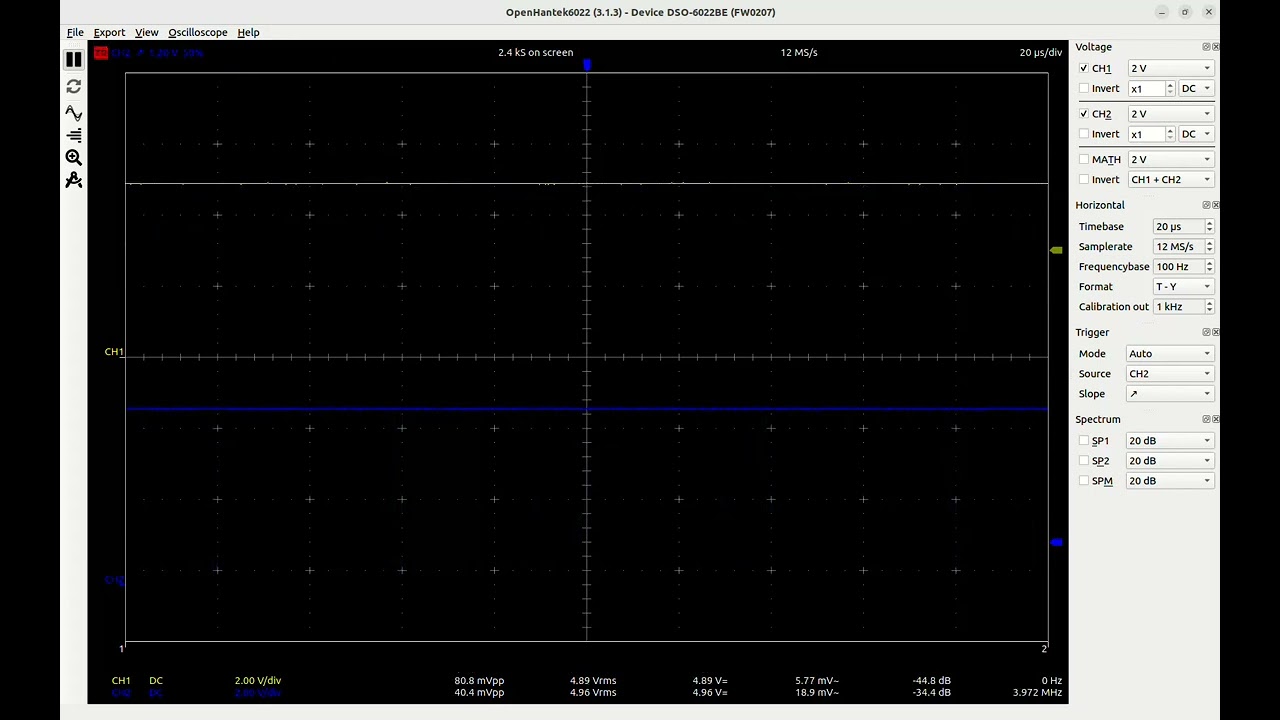Open the Format T - Y dropdown
Screen dimensions: 1280x720
pos(1183,287)
